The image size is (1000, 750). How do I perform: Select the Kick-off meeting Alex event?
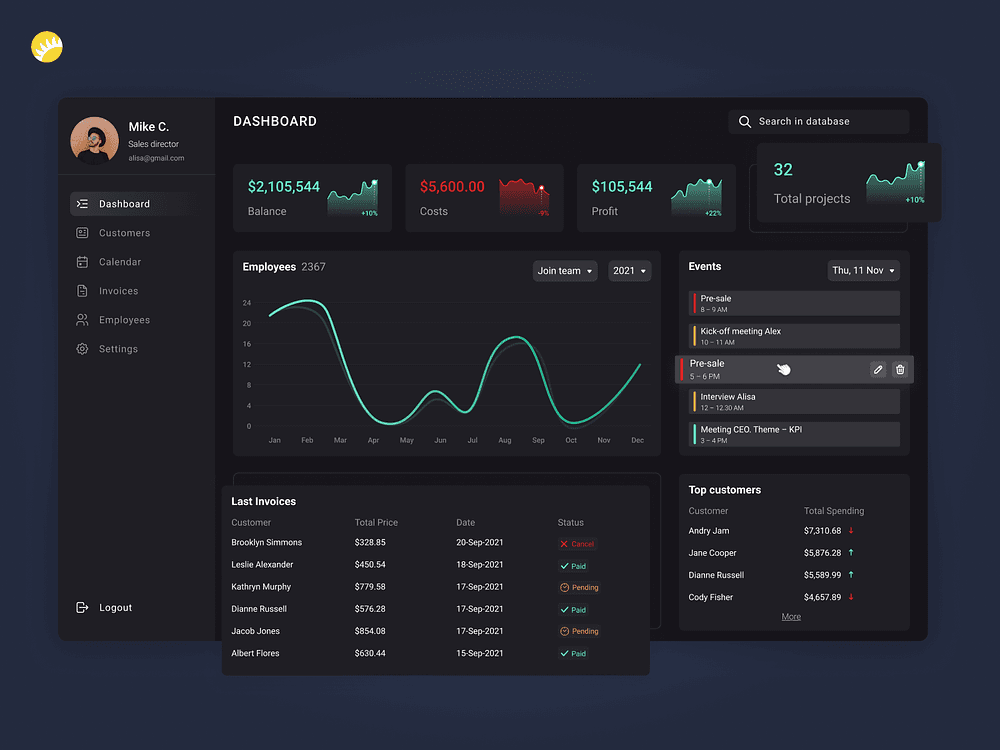click(x=796, y=336)
